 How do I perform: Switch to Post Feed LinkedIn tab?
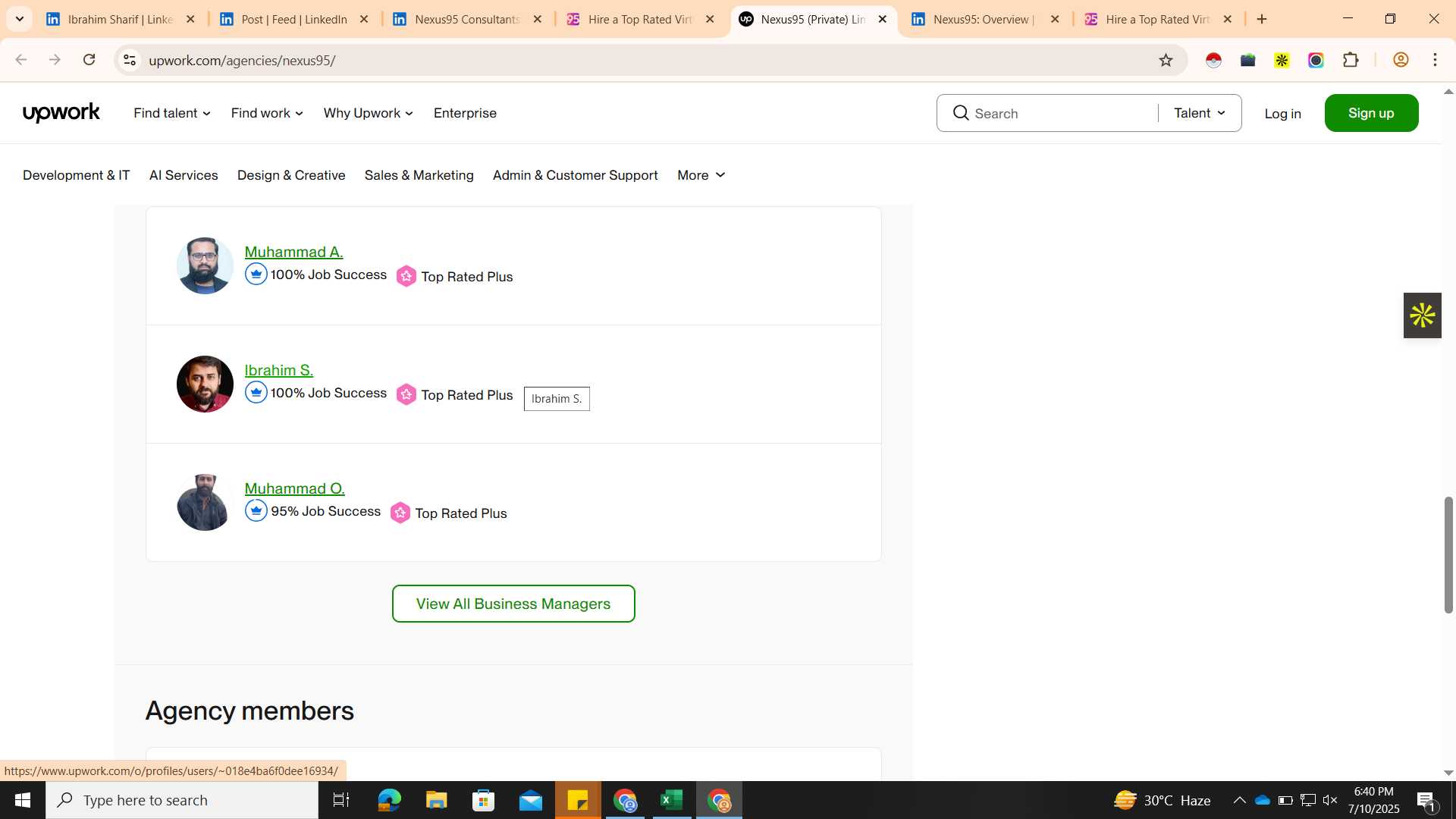(x=293, y=19)
